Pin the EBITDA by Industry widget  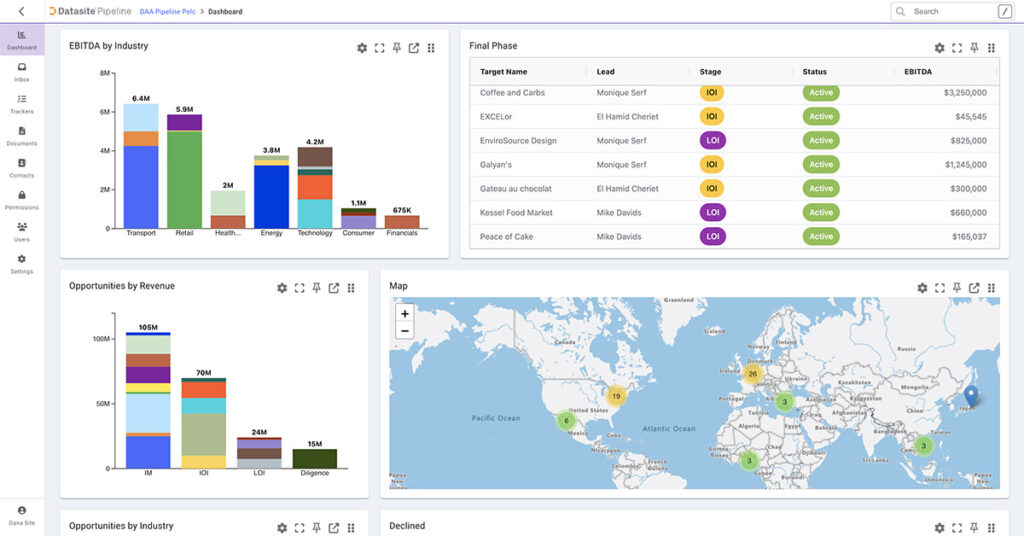coord(397,48)
